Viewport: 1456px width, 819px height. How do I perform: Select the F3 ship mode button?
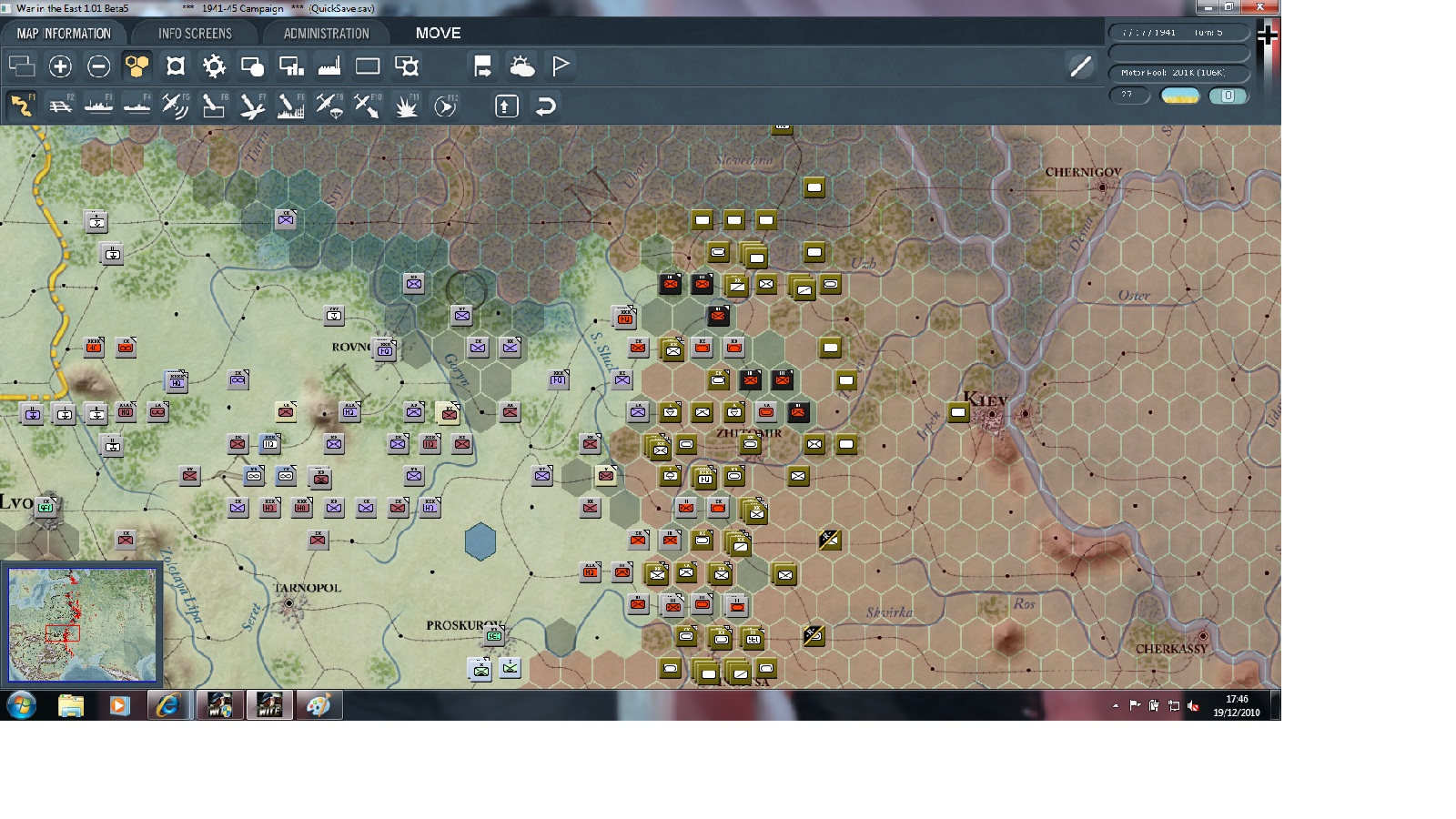[98, 106]
